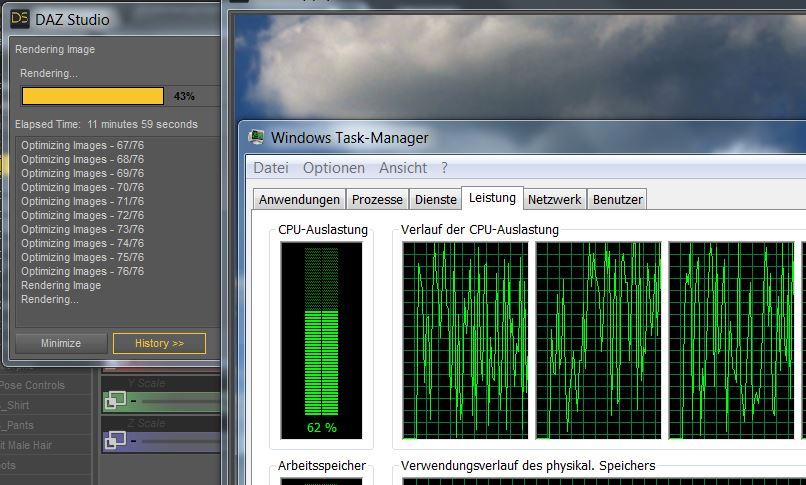Viewport: 806px width, 485px height.
Task: Switch to the Prozesse tab
Action: click(377, 199)
